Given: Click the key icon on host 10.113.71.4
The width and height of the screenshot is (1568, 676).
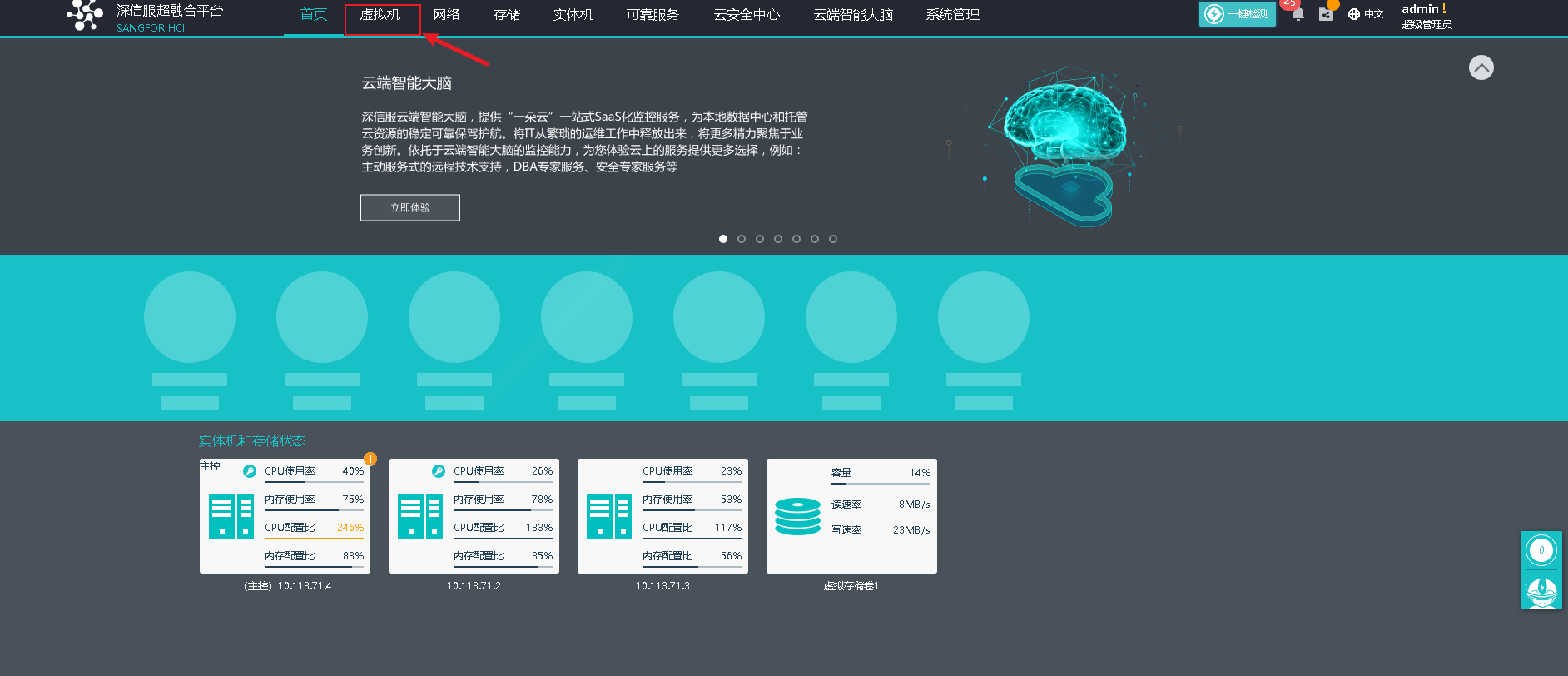Looking at the screenshot, I should (x=249, y=471).
